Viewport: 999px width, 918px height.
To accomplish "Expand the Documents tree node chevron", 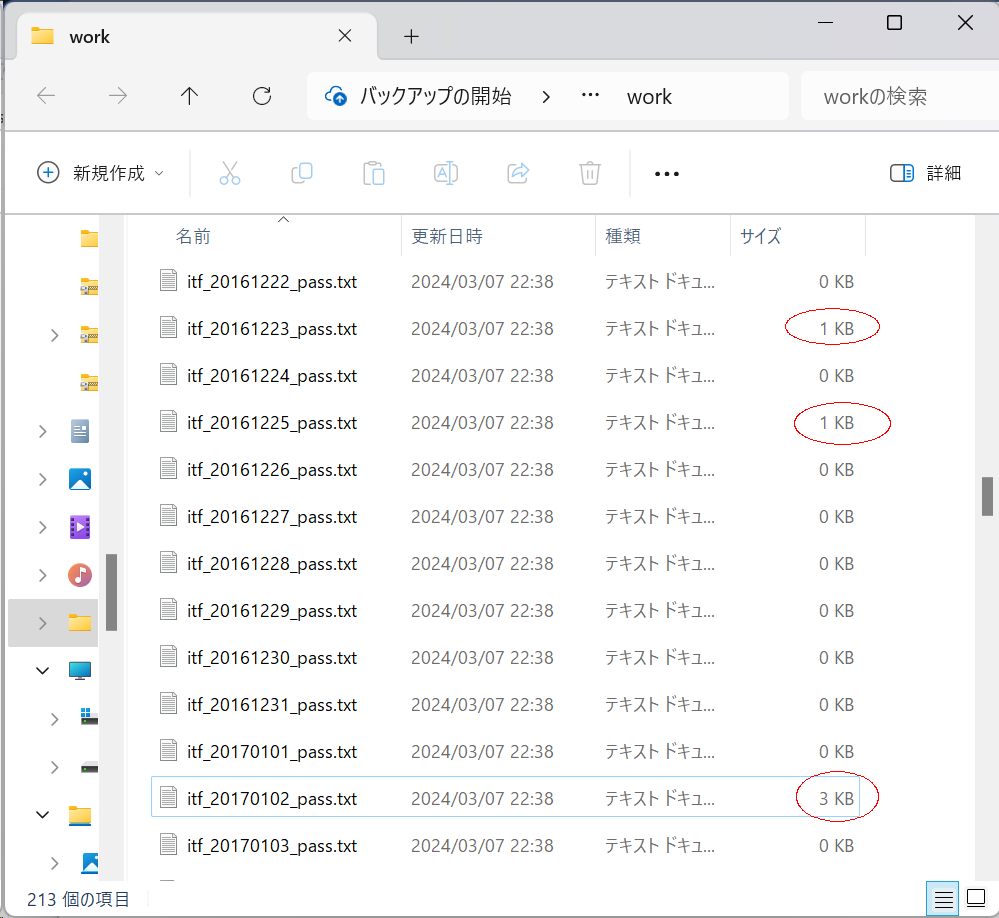I will pos(43,432).
